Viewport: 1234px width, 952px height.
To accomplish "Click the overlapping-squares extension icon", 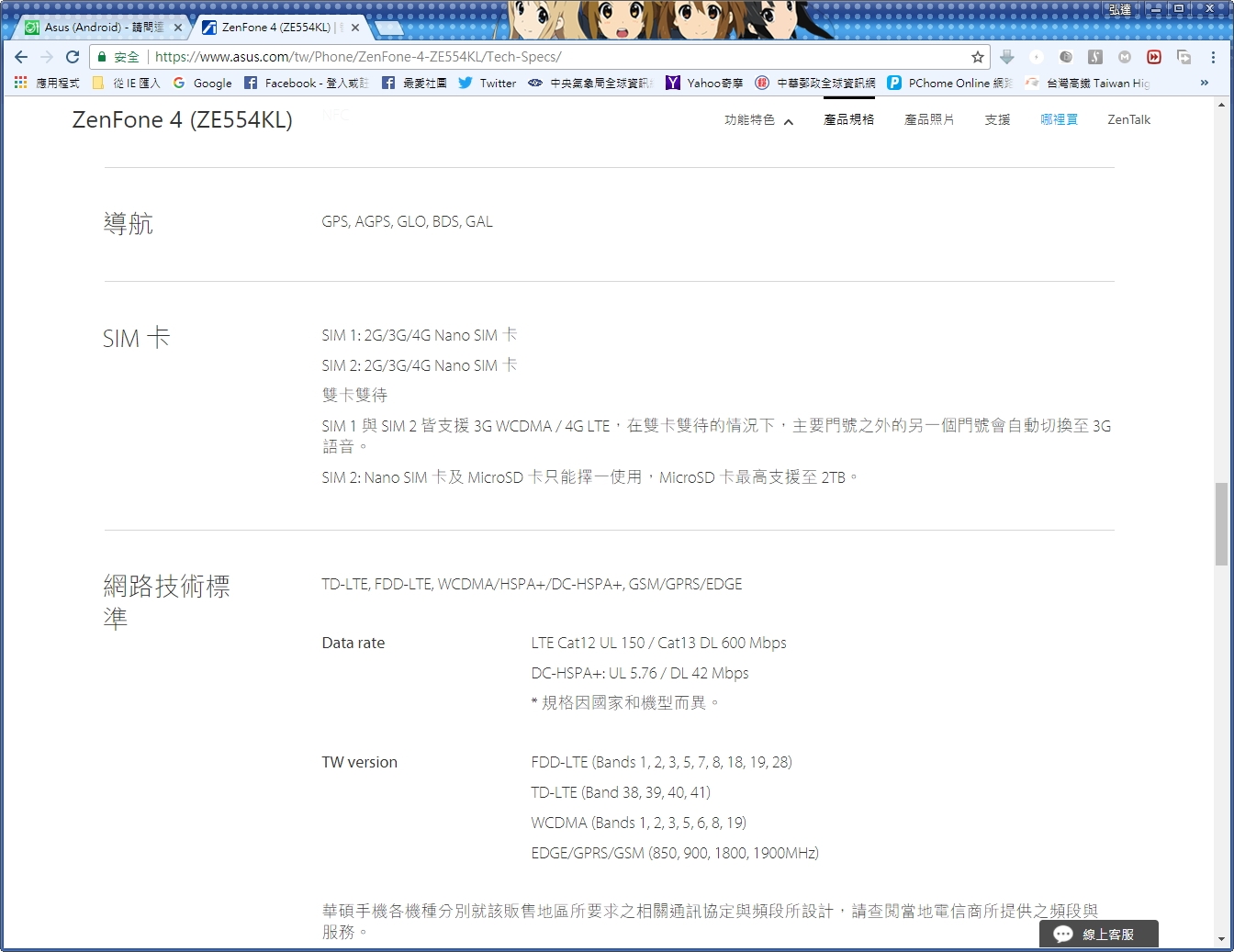I will (x=1184, y=57).
